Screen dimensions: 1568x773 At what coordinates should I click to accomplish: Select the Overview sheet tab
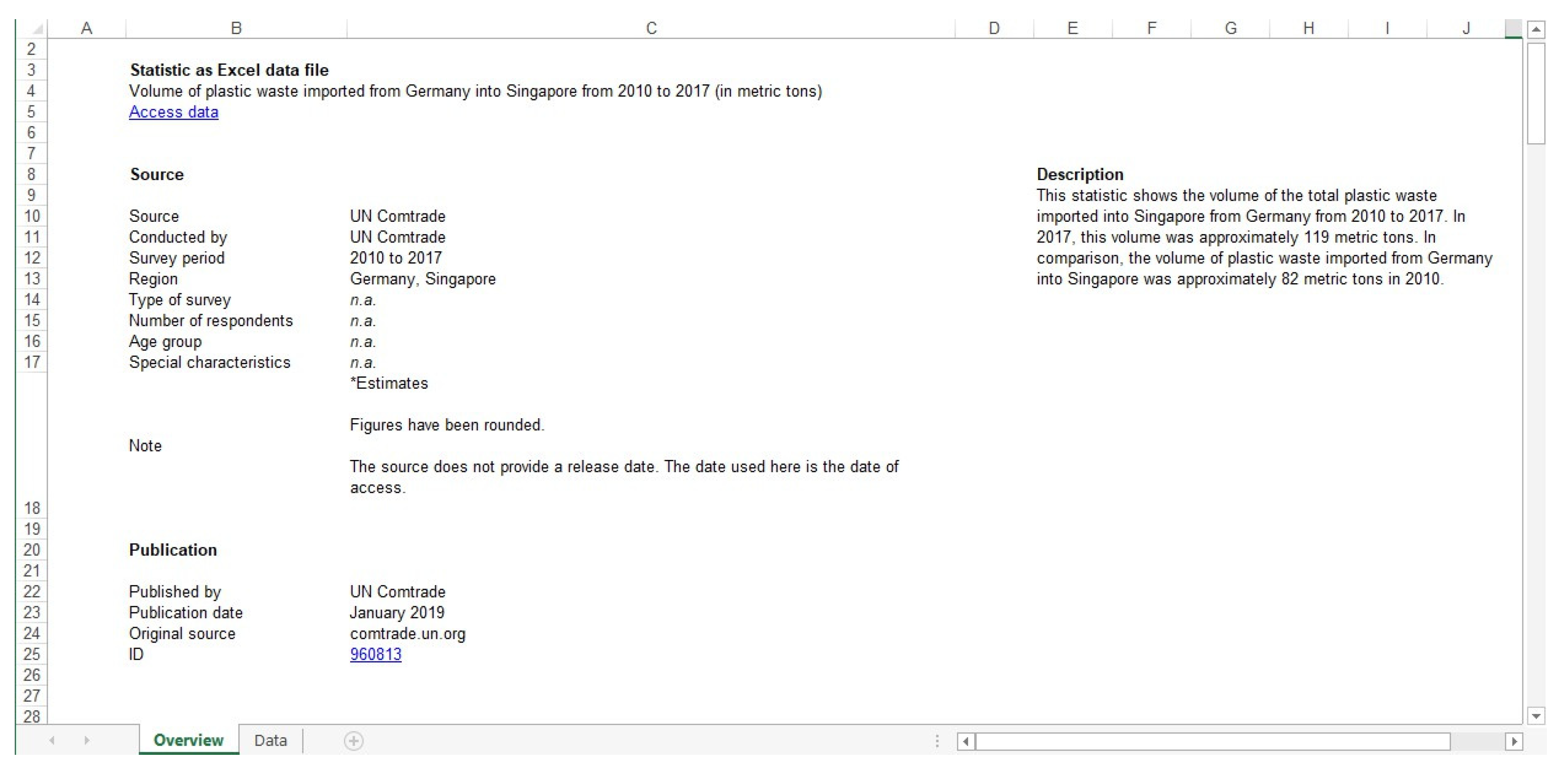188,740
